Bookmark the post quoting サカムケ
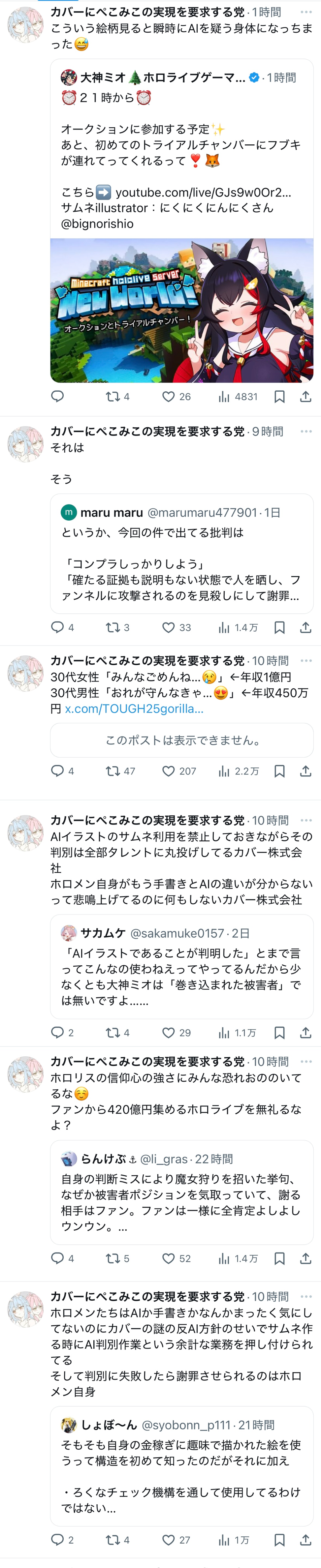Screen dimensions: 321x1568 [279, 1032]
